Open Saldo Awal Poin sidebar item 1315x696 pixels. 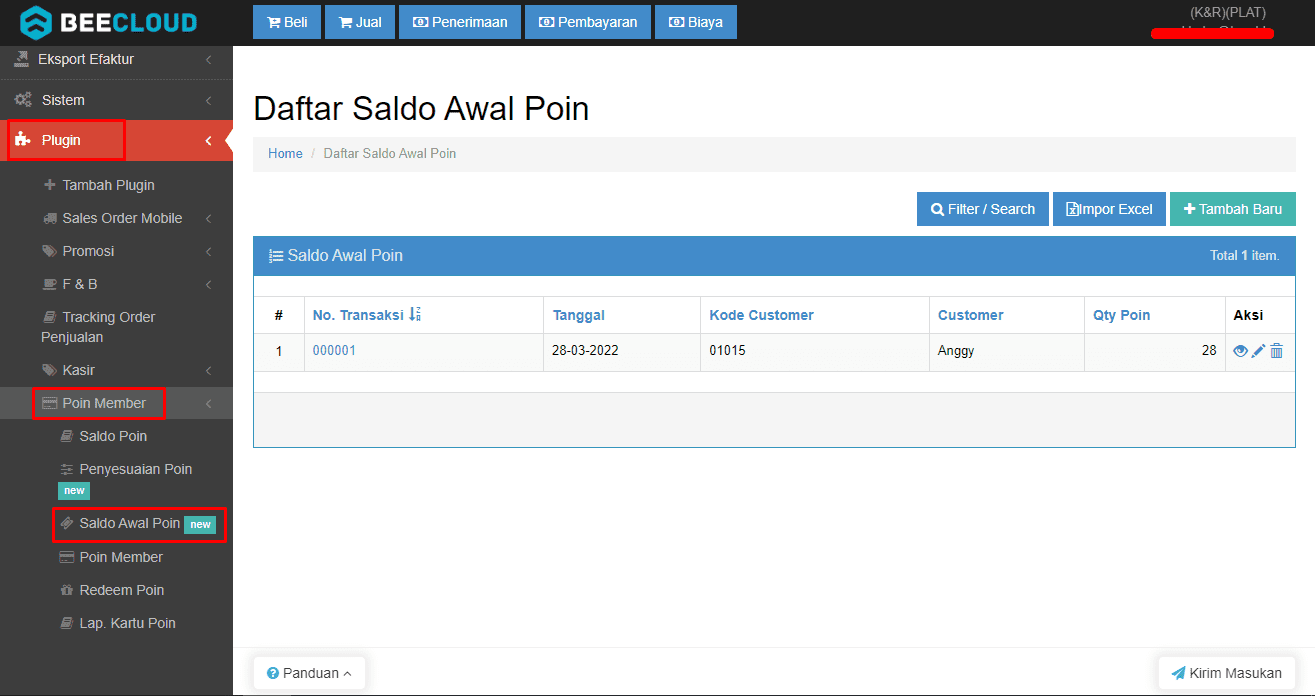click(x=130, y=523)
